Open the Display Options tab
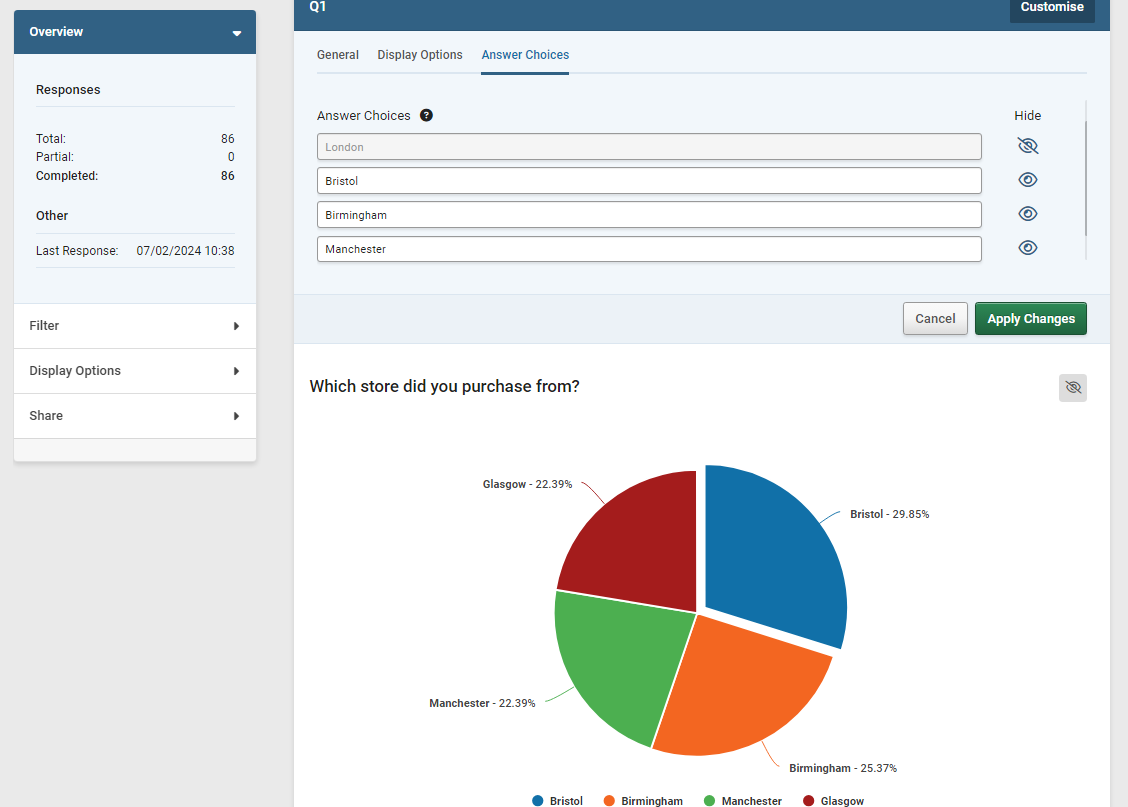1128x807 pixels. (x=419, y=55)
